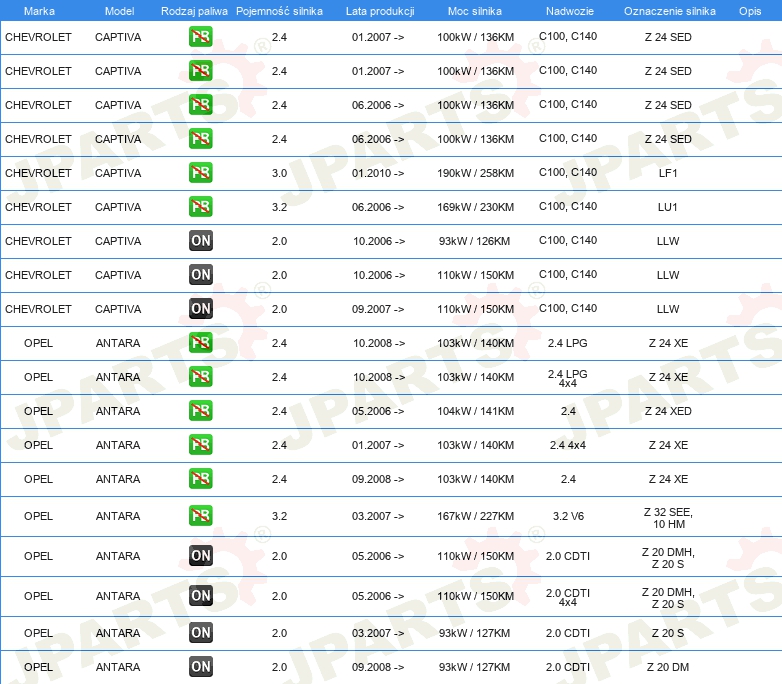Click the PB fuel icon in the Captiva 3.2 LU1 row

coord(200,207)
